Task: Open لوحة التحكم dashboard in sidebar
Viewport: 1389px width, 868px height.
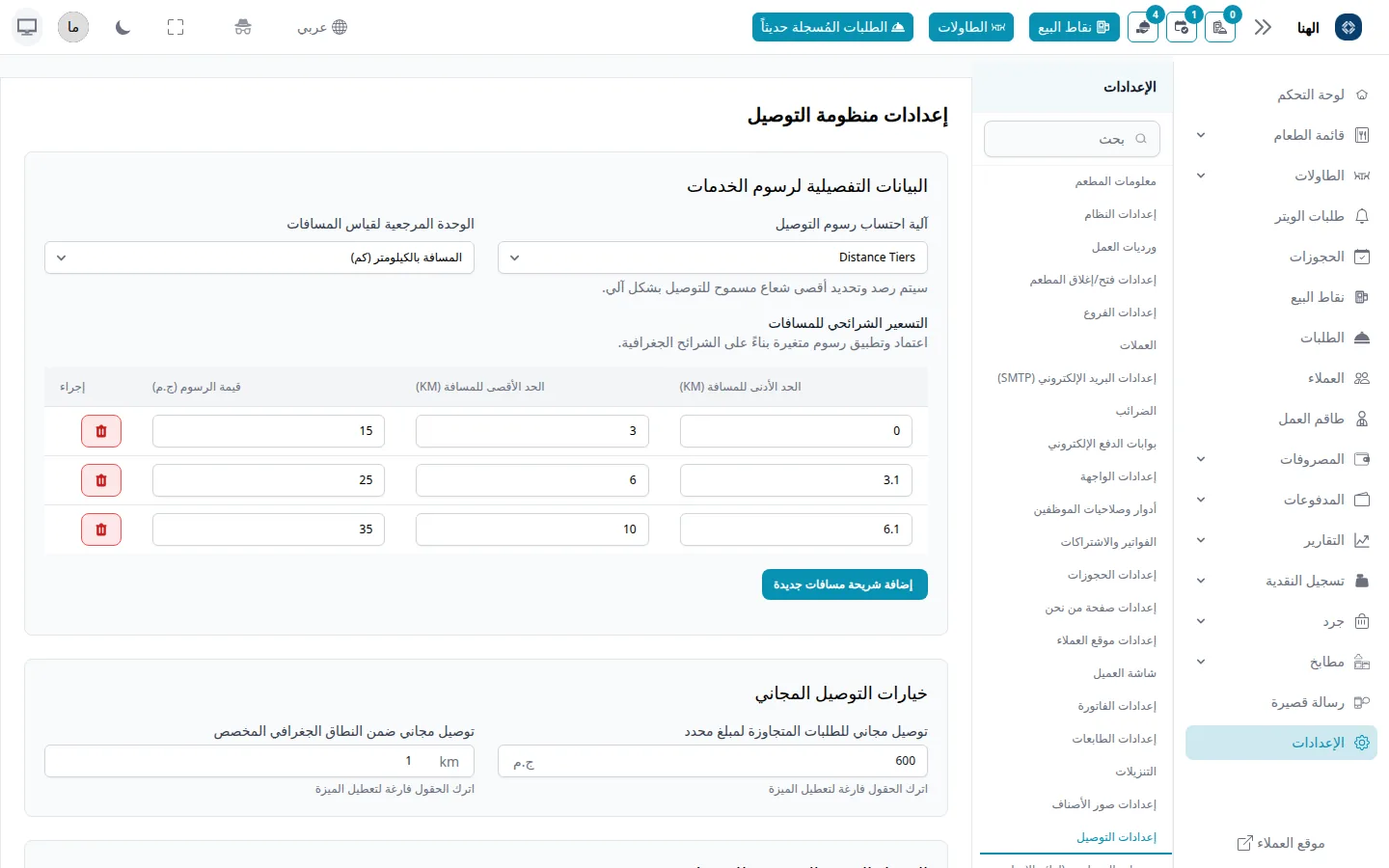Action: [1282, 95]
